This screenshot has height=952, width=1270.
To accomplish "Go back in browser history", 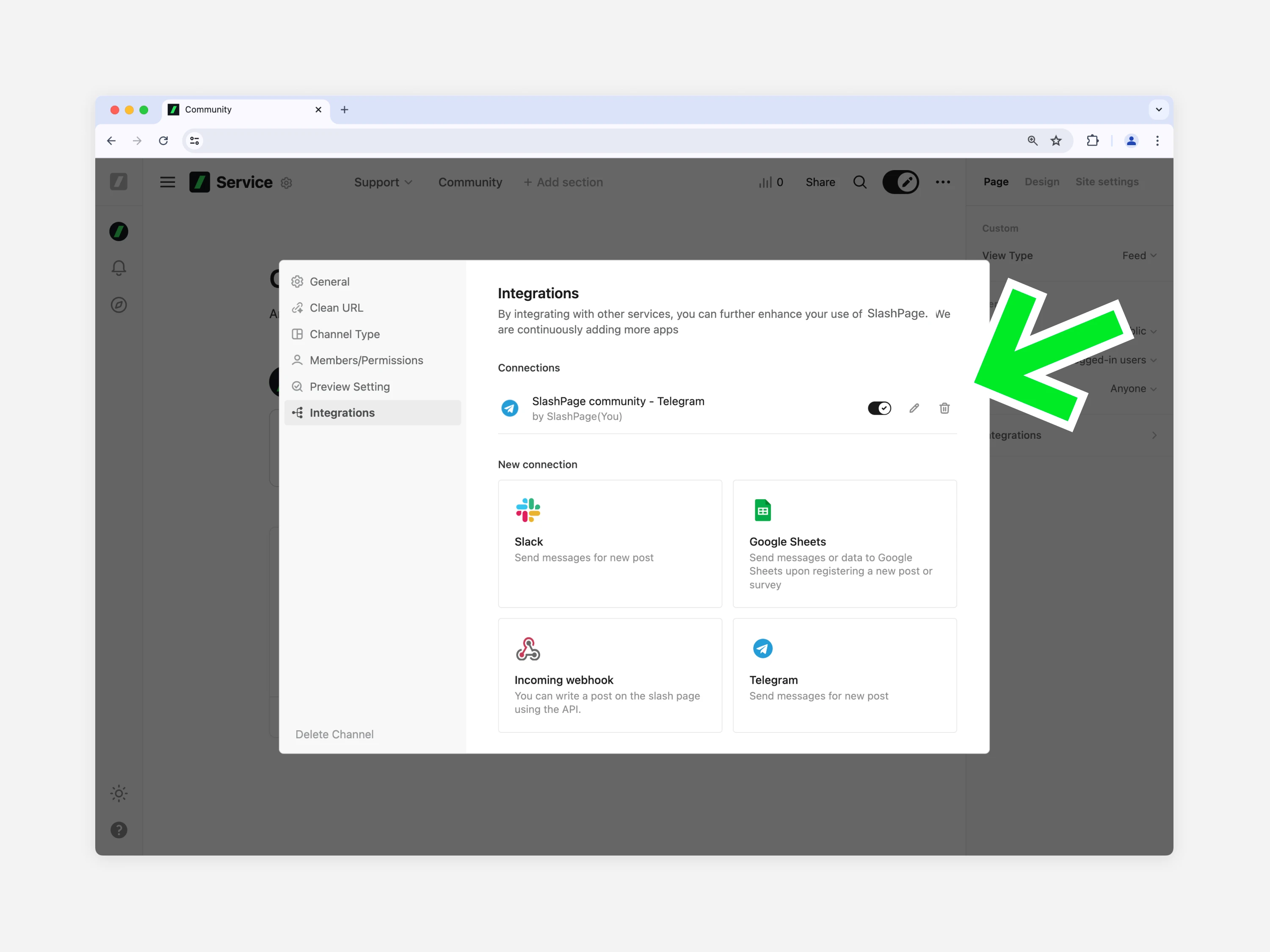I will [x=111, y=140].
